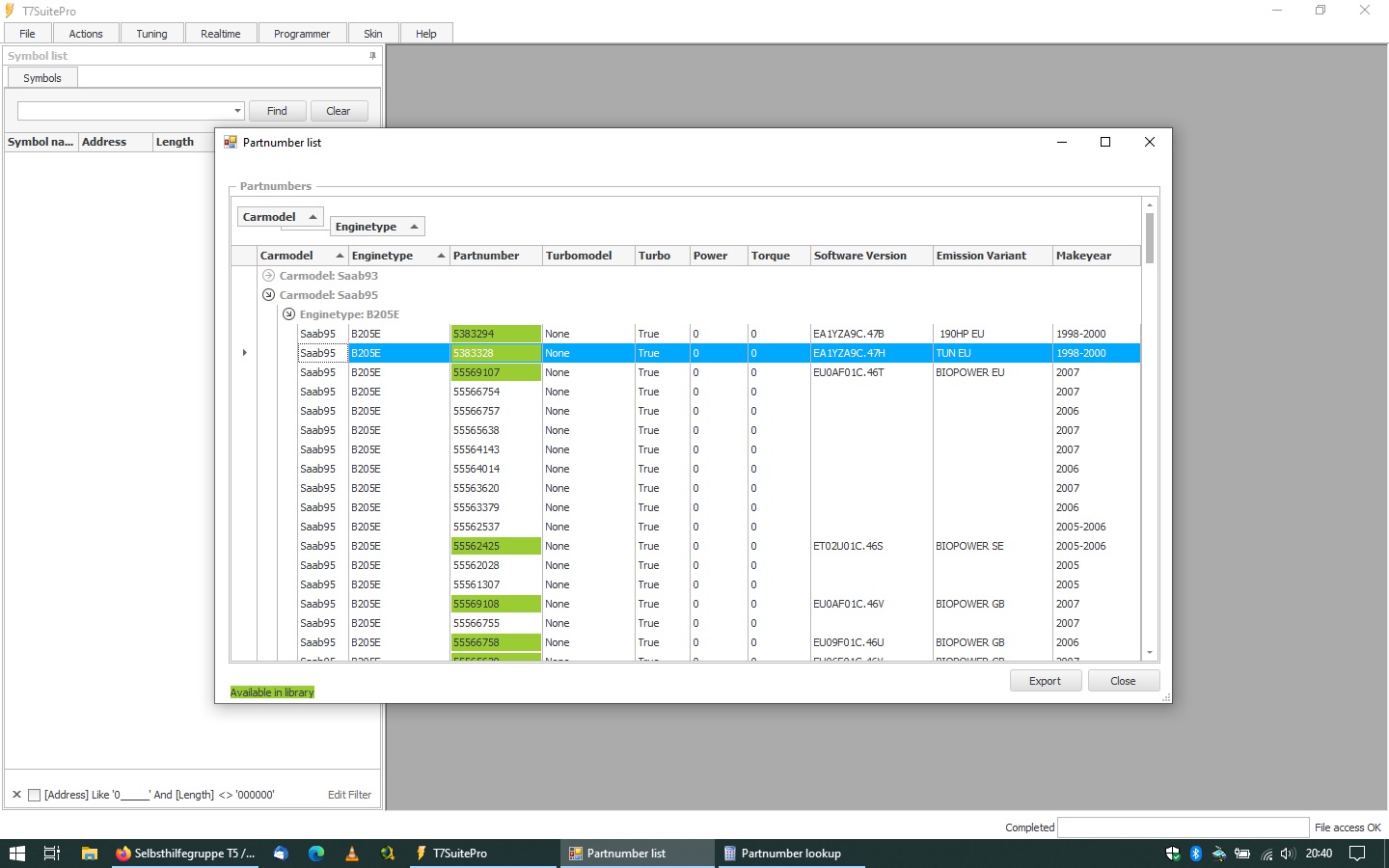1389x868 pixels.
Task: Pin the Symbol list panel
Action: coord(372,56)
